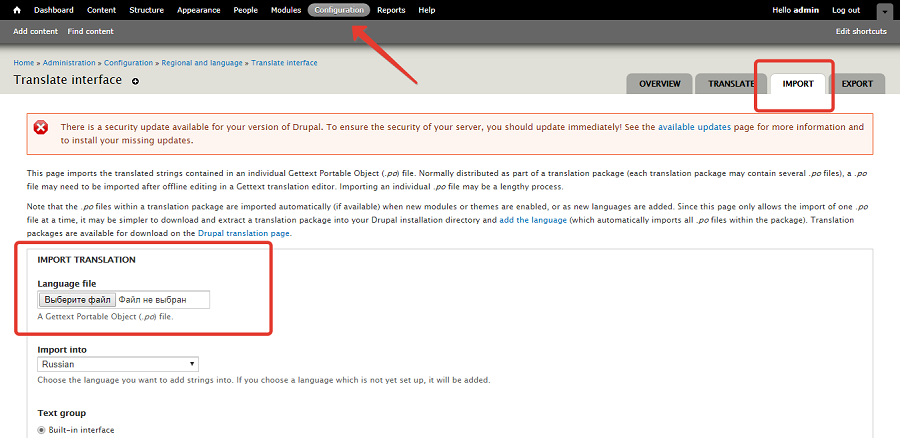This screenshot has width=900, height=438.
Task: Click the Файл не выбран text
Action: tap(153, 300)
